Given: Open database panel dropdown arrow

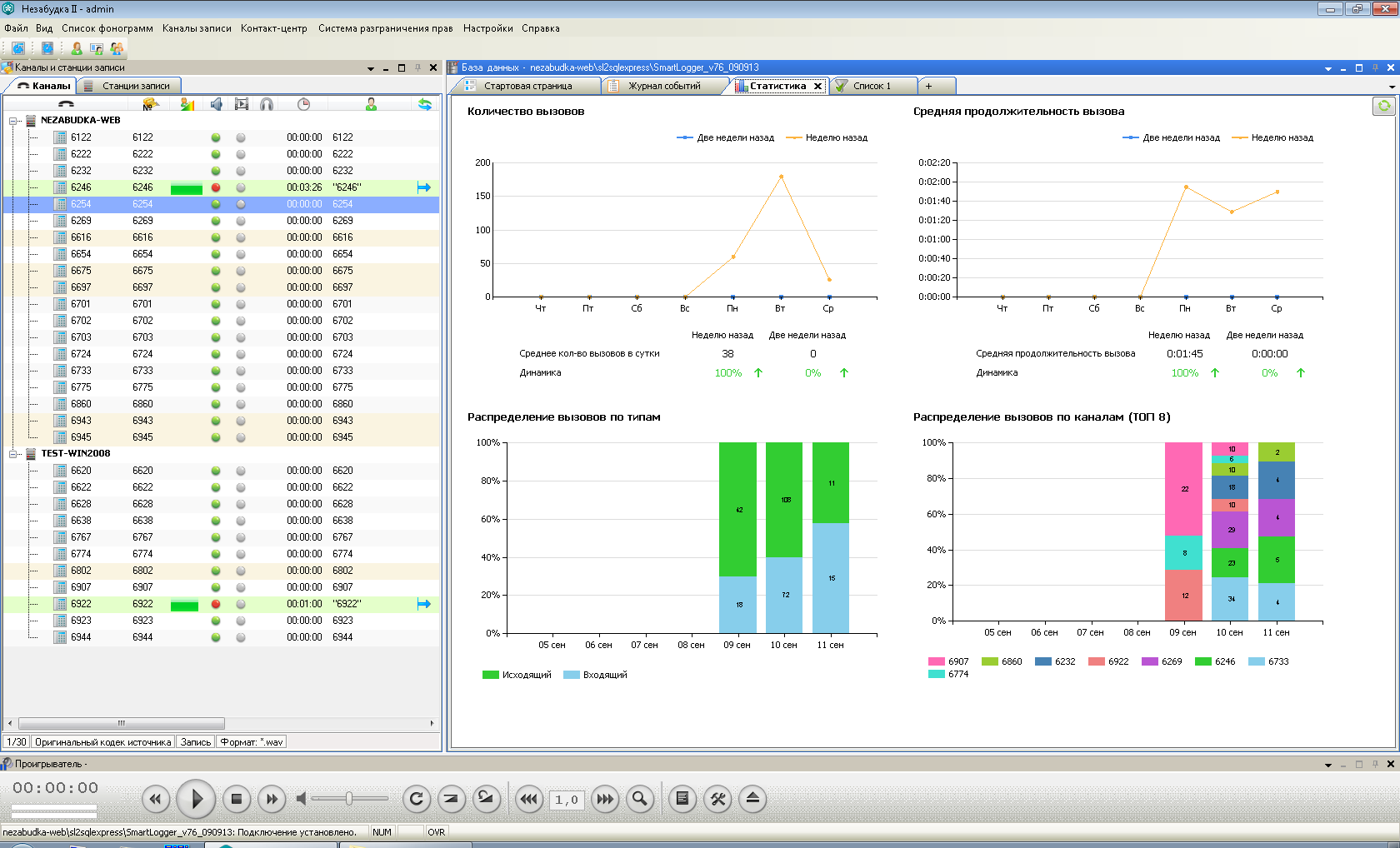Looking at the screenshot, I should pyautogui.click(x=1327, y=68).
